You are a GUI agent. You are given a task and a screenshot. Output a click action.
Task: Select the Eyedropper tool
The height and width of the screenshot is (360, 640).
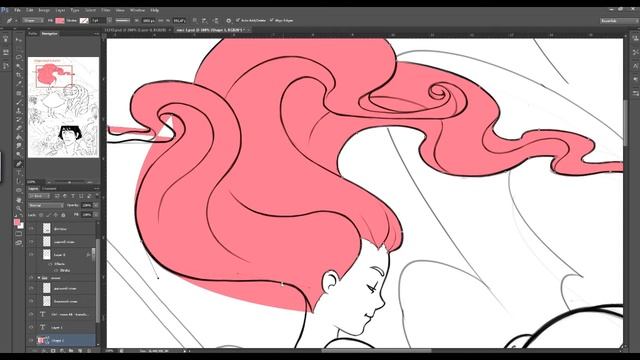coord(19,84)
